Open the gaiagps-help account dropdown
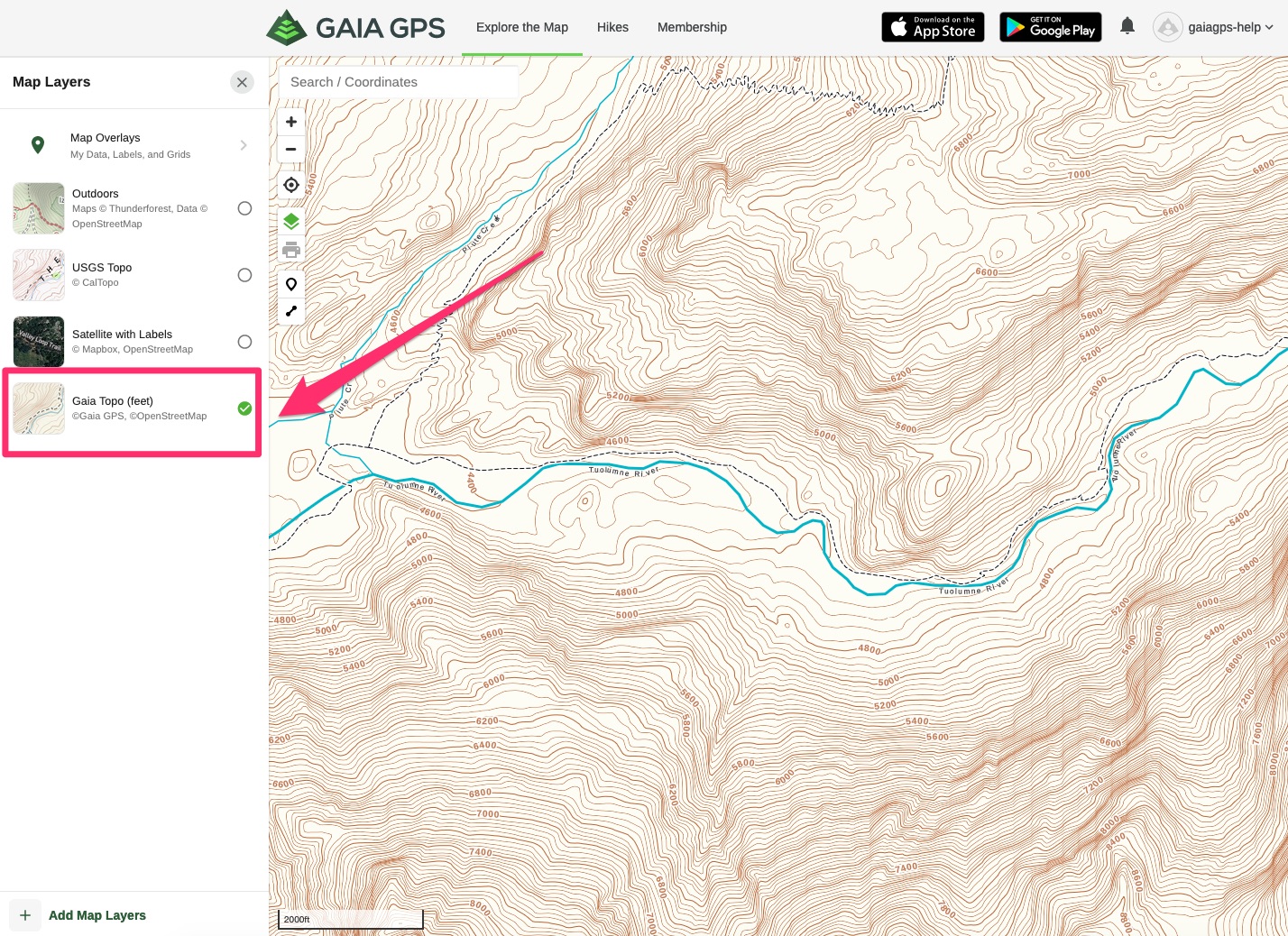Image resolution: width=1288 pixels, height=936 pixels. pos(1230,27)
